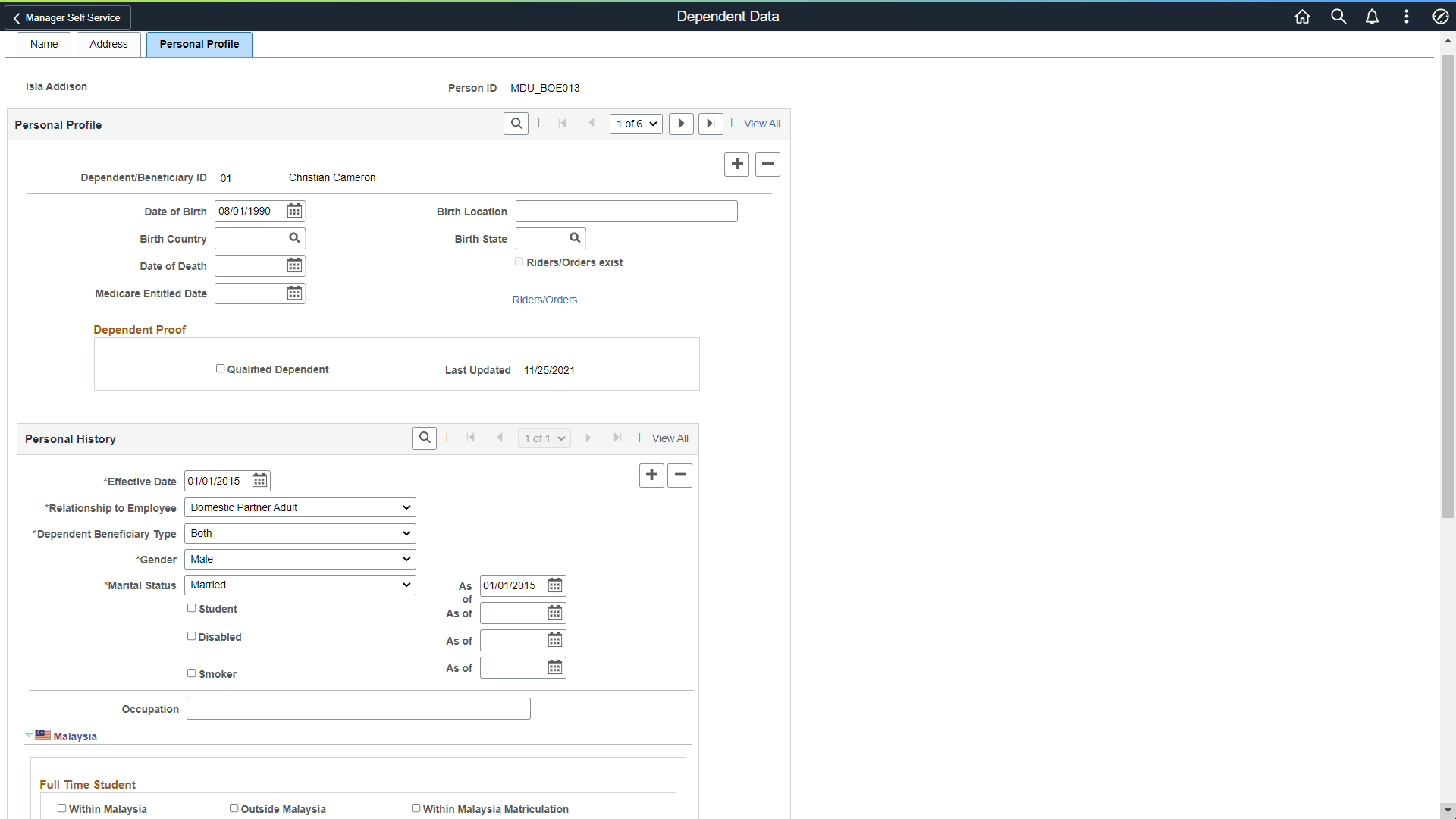
Task: Open global search using the magnifier icon
Action: pos(1338,16)
